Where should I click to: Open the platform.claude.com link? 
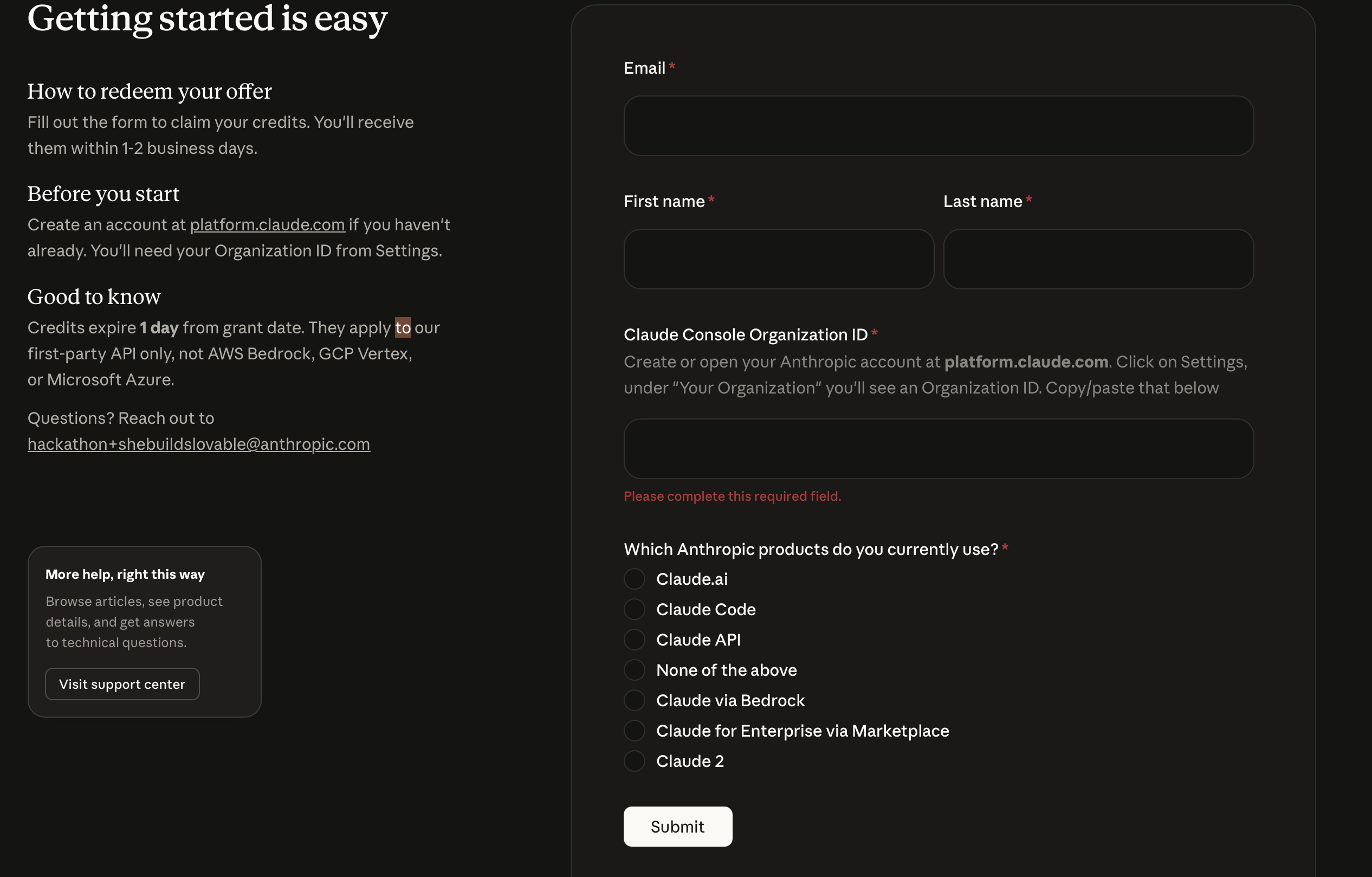(267, 224)
